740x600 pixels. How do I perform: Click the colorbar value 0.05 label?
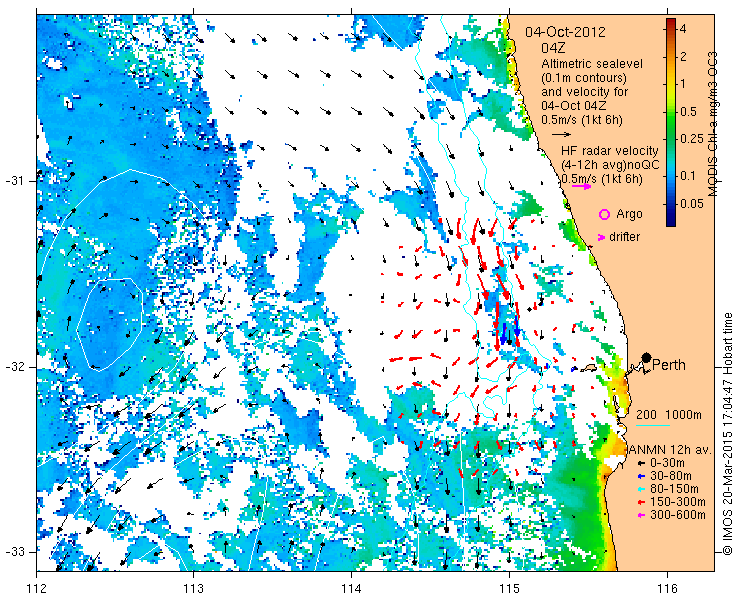coord(691,203)
